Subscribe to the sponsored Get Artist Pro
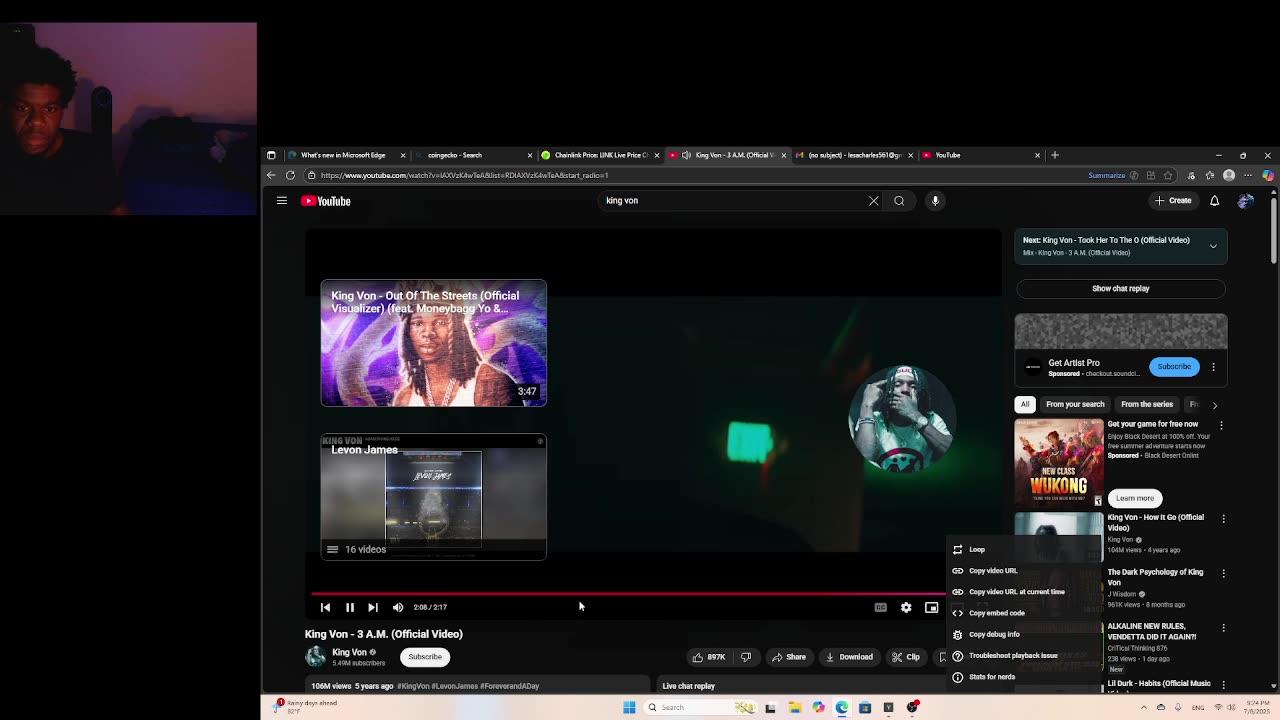 pyautogui.click(x=1174, y=366)
